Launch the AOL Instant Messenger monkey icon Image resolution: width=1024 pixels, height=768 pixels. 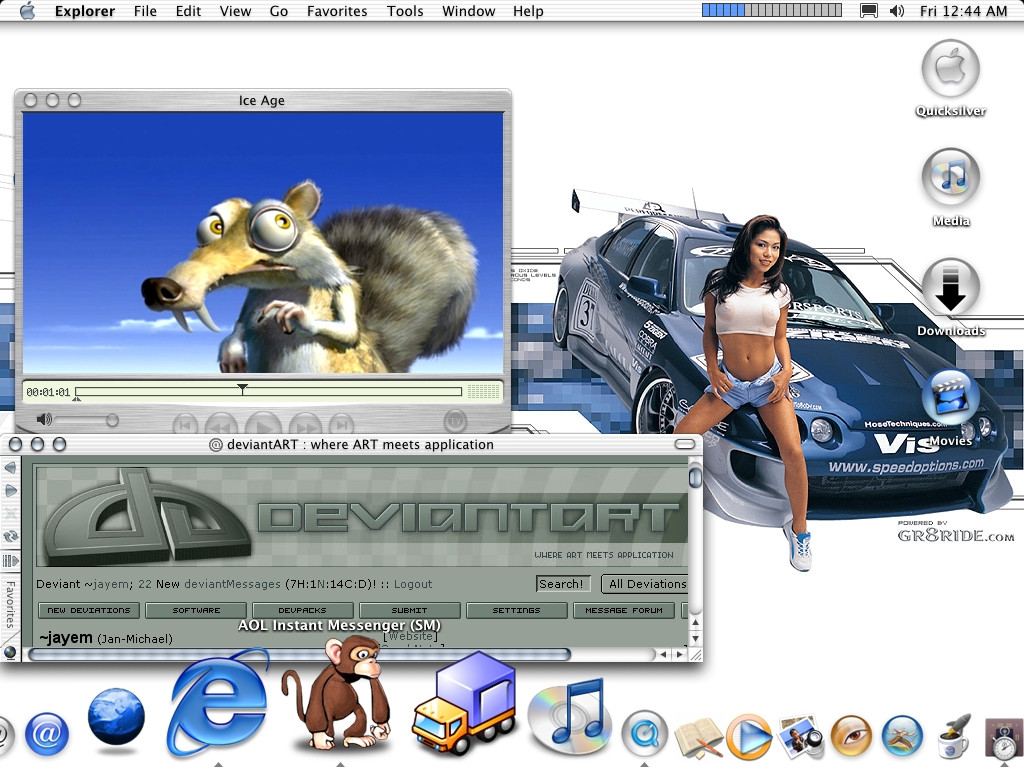(x=338, y=696)
